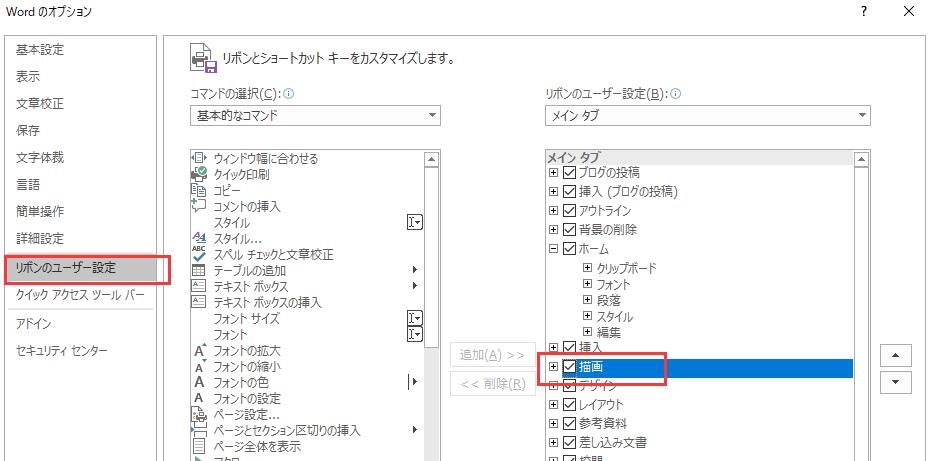This screenshot has width=928, height=461.
Task: Select the フォント サイズ command row
Action: [307, 318]
